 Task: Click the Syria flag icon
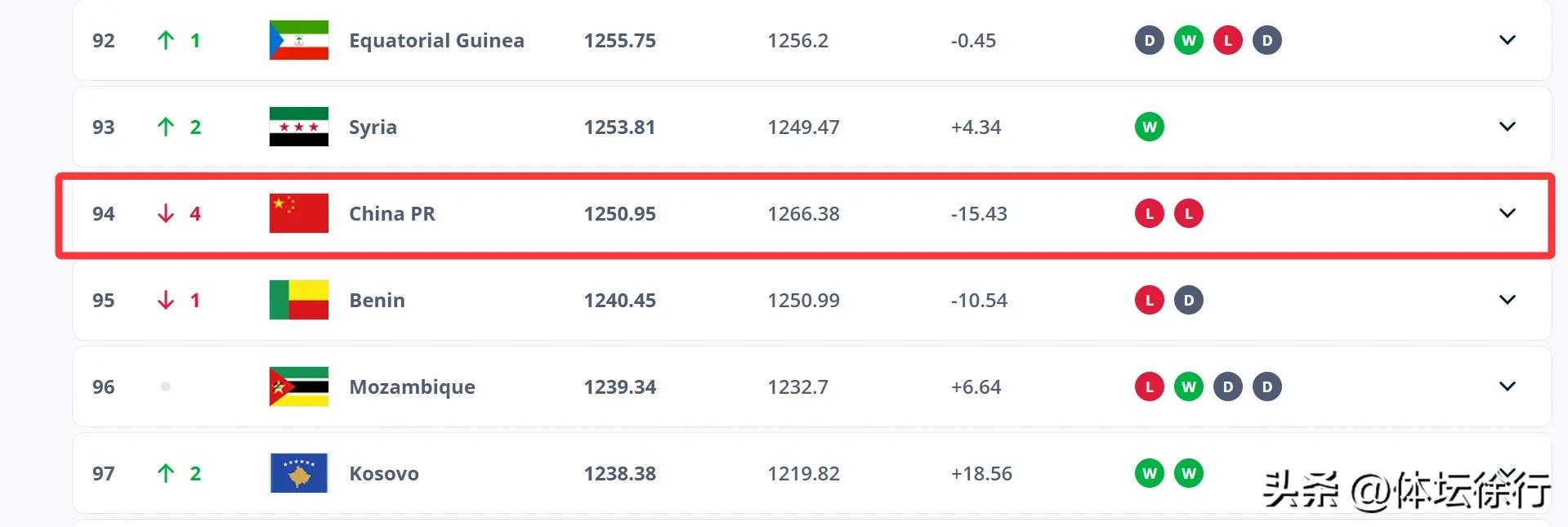point(299,127)
